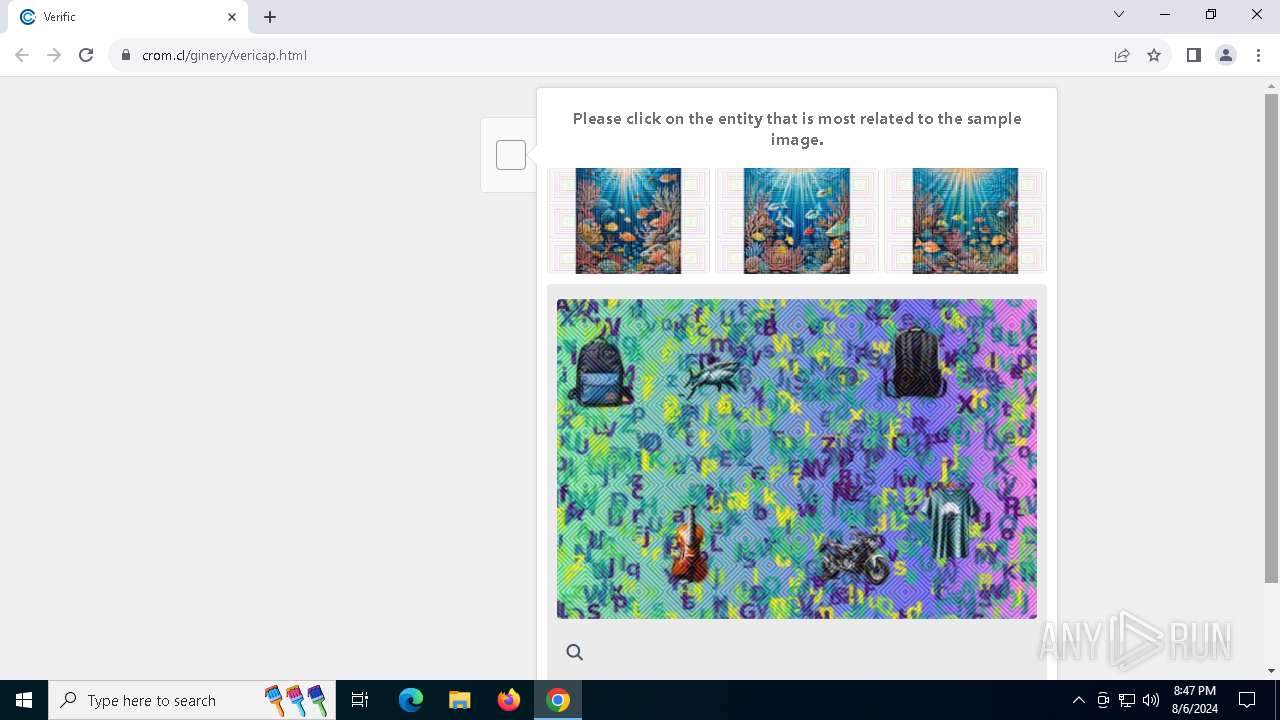Share this page icon
Image resolution: width=1280 pixels, height=720 pixels.
(1122, 55)
